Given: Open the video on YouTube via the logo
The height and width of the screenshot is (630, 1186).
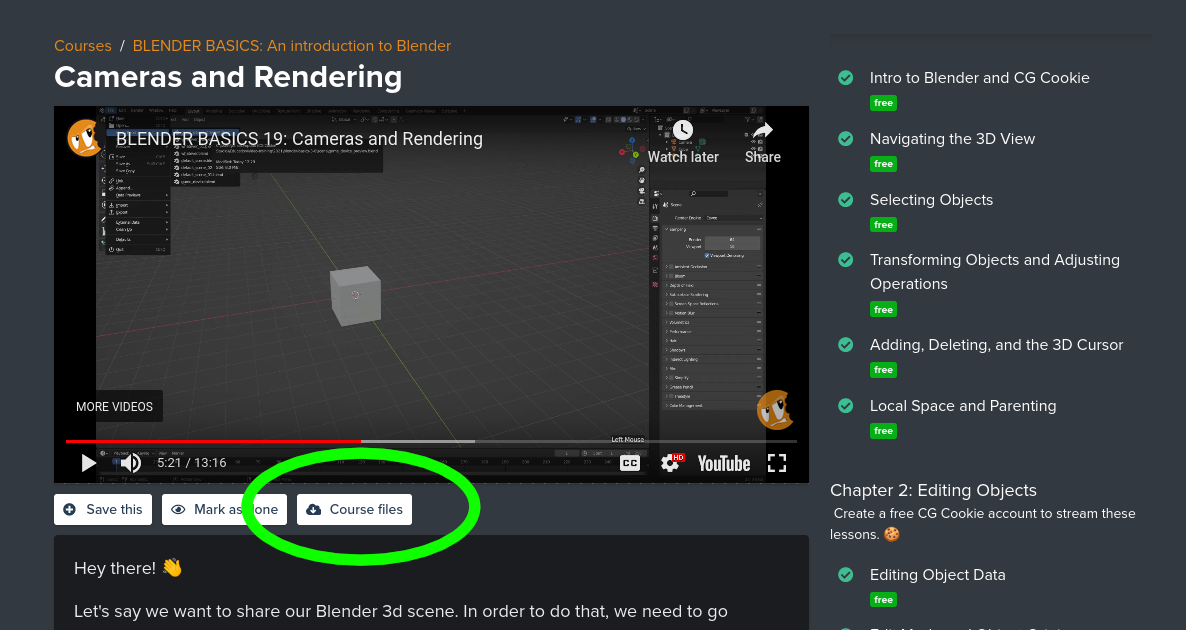Looking at the screenshot, I should (724, 463).
